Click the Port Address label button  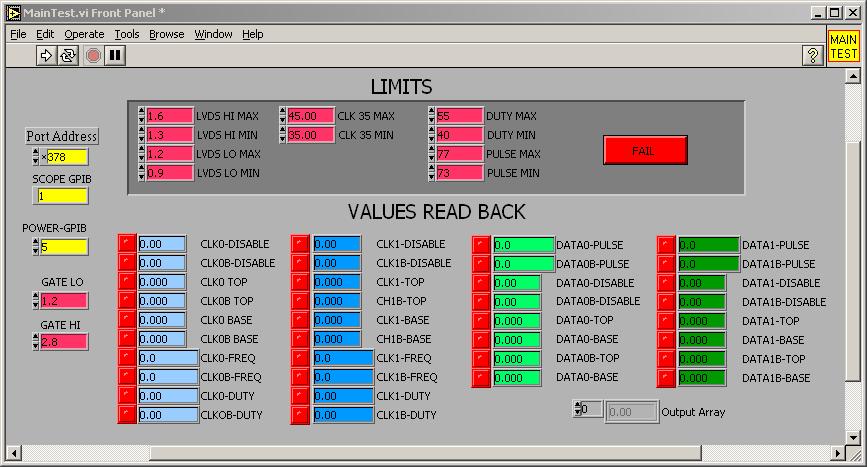coord(62,136)
